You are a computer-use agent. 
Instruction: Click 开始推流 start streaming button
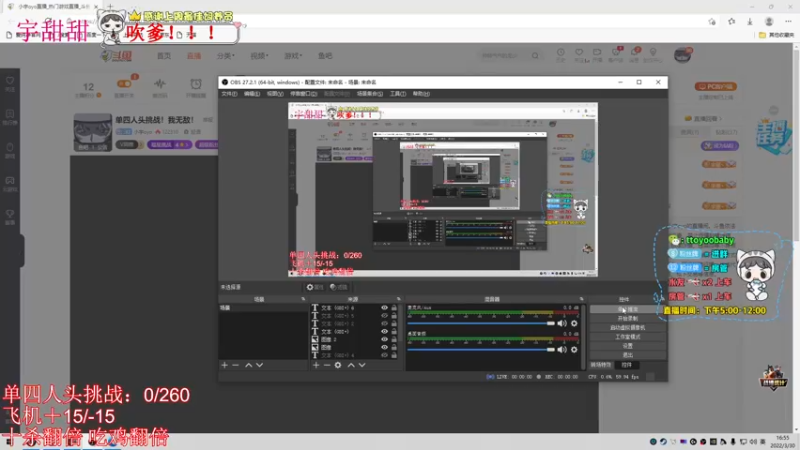628,309
